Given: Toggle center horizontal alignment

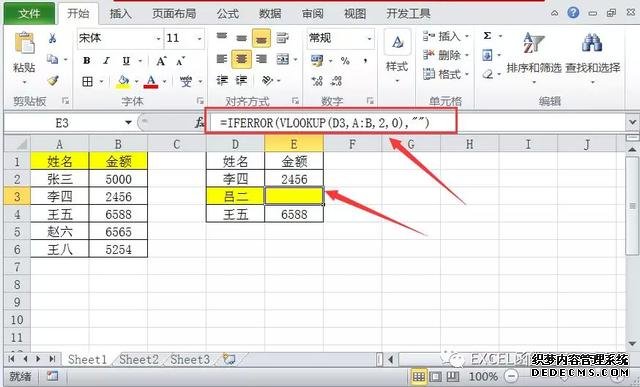Looking at the screenshot, I should 241,60.
